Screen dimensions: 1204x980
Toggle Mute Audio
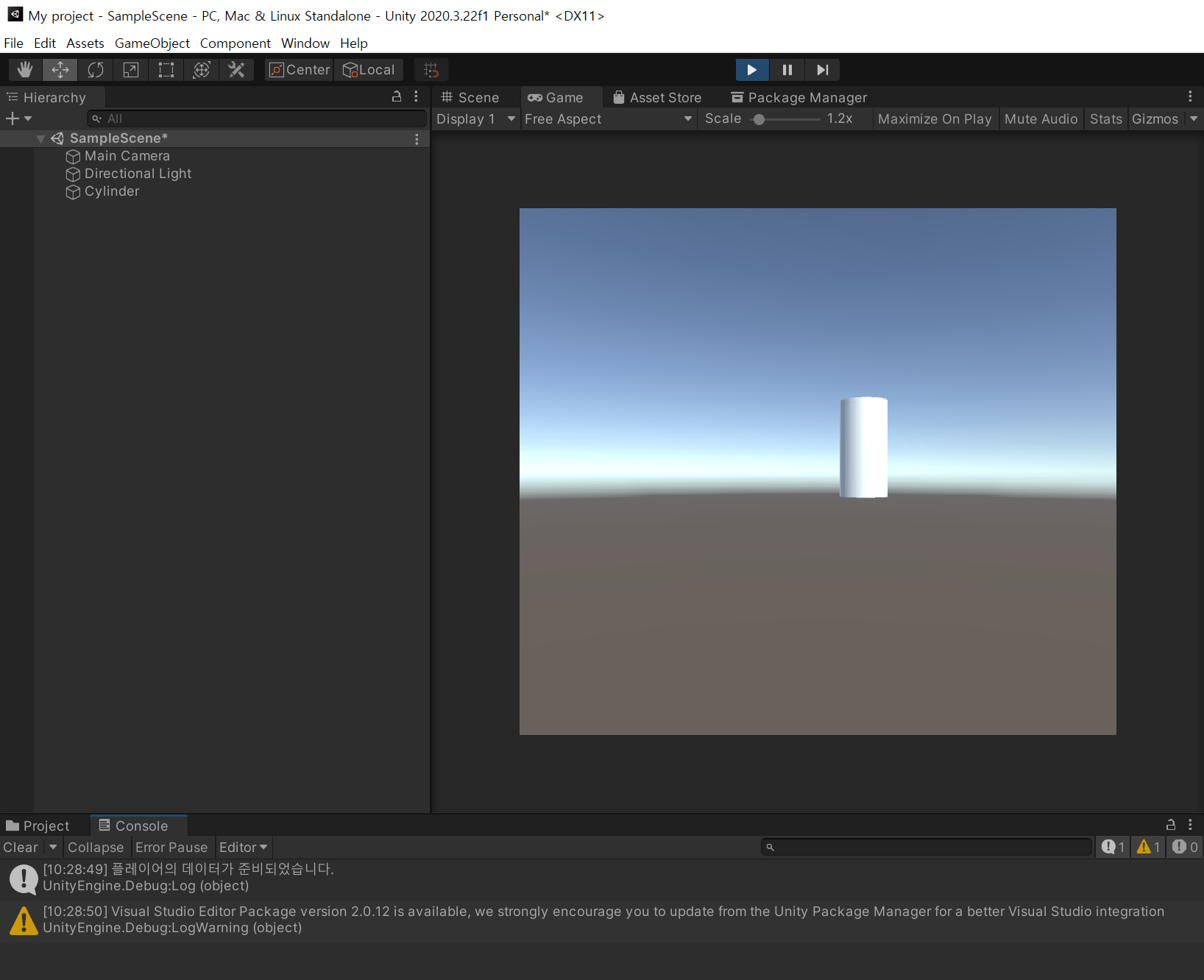pos(1041,118)
